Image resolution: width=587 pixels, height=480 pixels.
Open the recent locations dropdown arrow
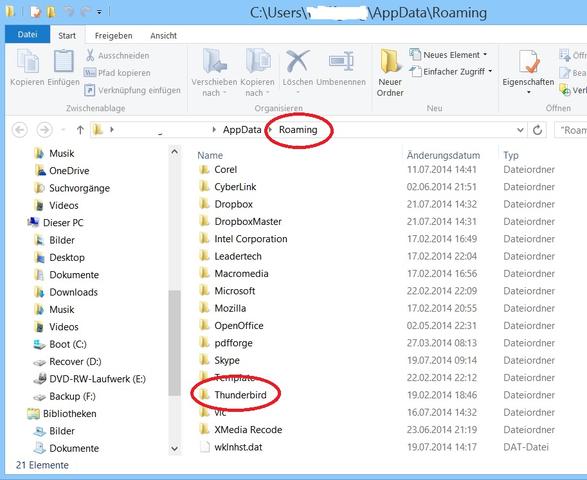pyautogui.click(x=63, y=130)
